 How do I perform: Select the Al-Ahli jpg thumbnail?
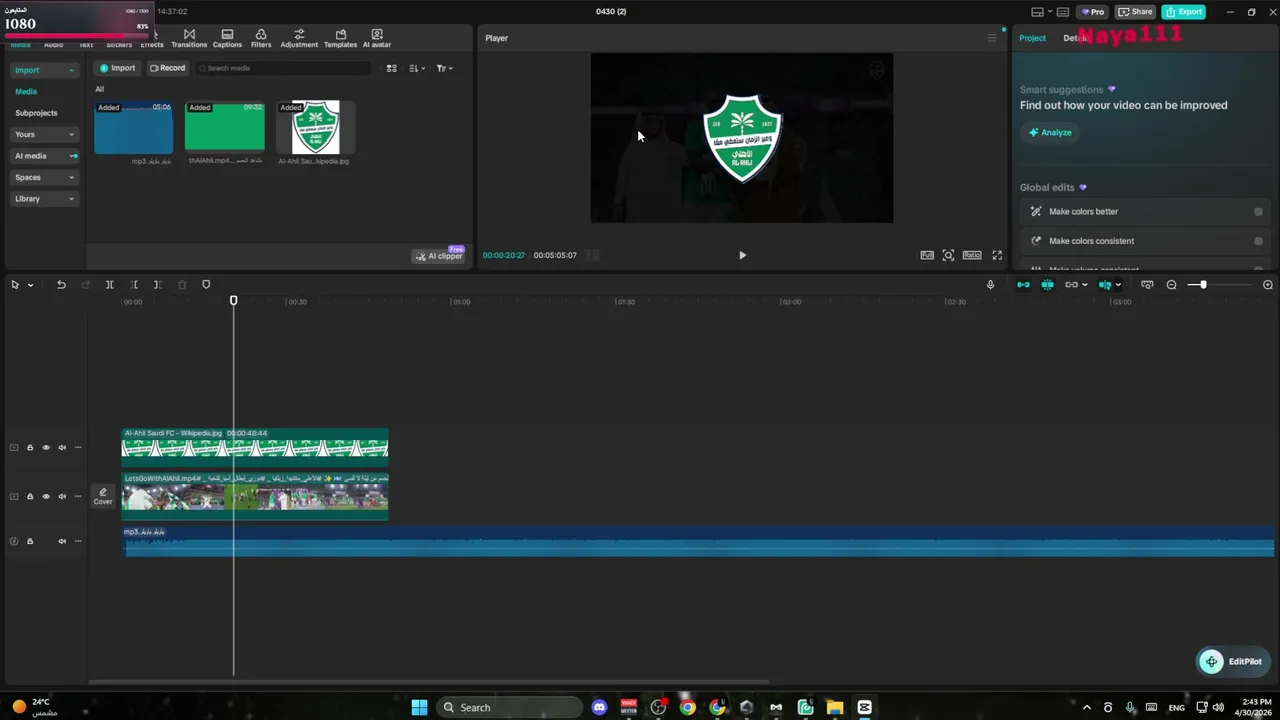pyautogui.click(x=315, y=127)
